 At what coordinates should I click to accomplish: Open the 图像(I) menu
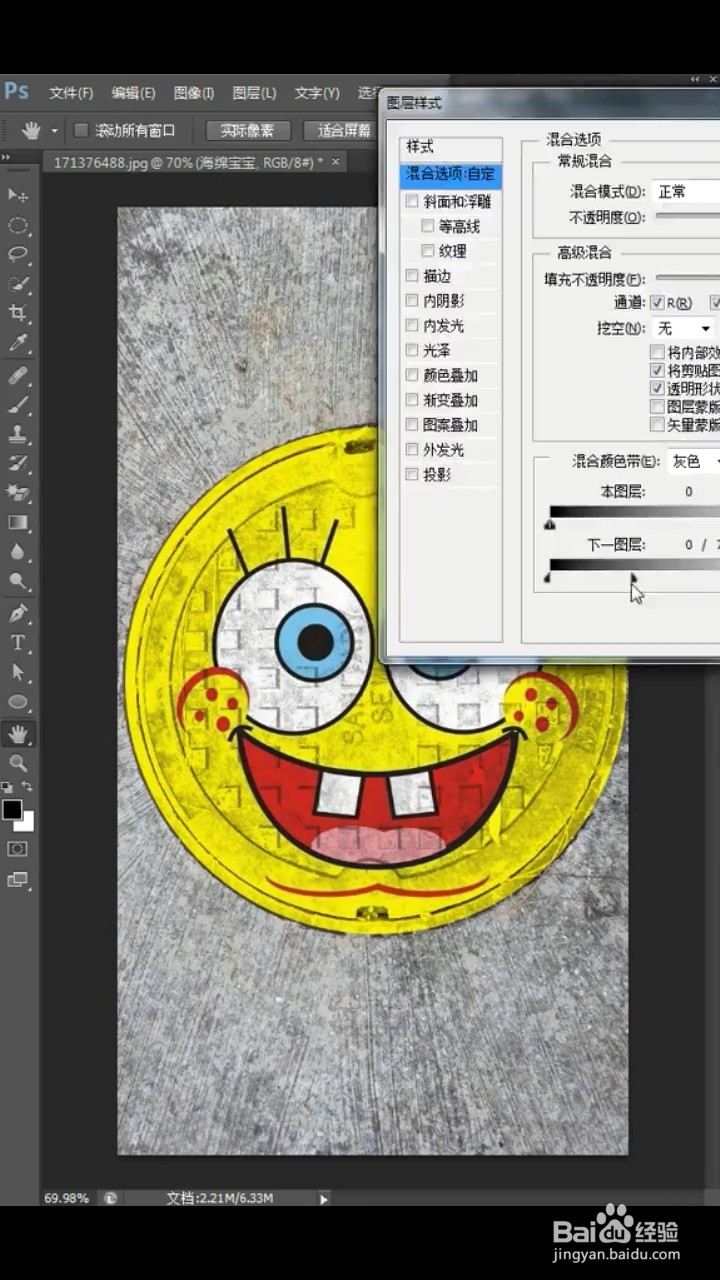pos(193,93)
